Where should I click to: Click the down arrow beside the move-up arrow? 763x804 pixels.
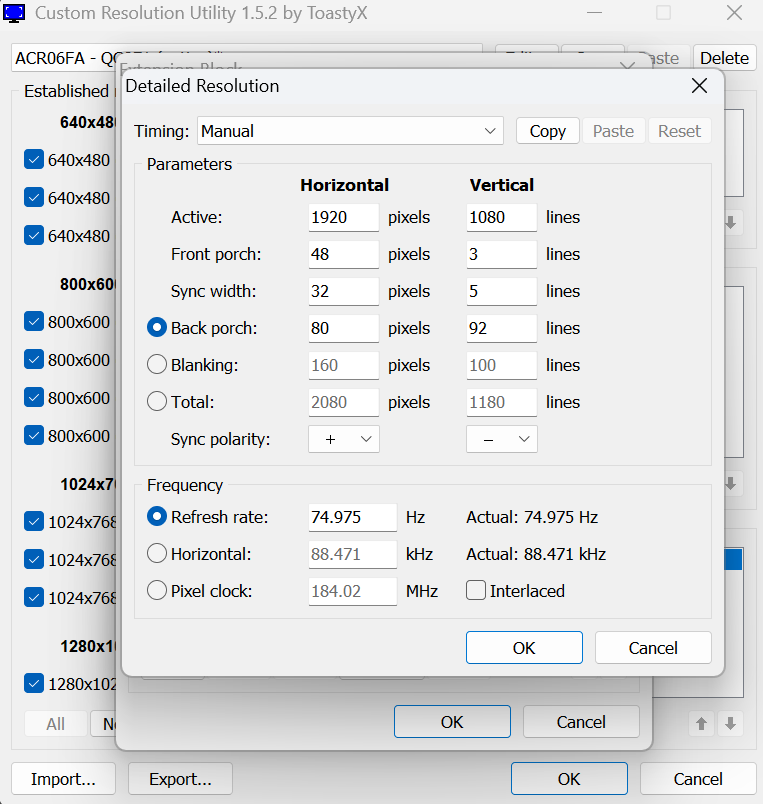[731, 723]
